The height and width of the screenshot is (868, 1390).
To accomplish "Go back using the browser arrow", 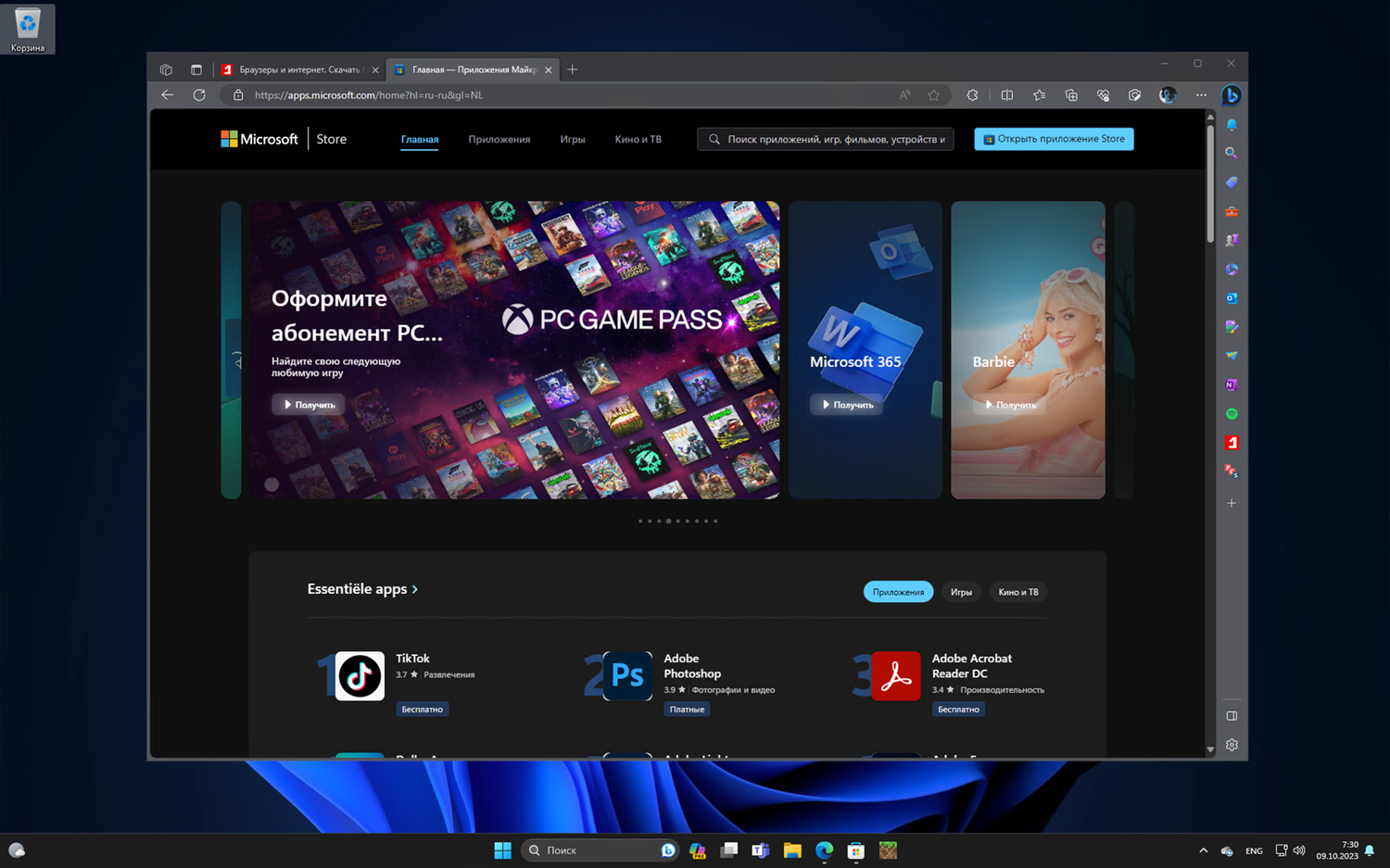I will (168, 94).
